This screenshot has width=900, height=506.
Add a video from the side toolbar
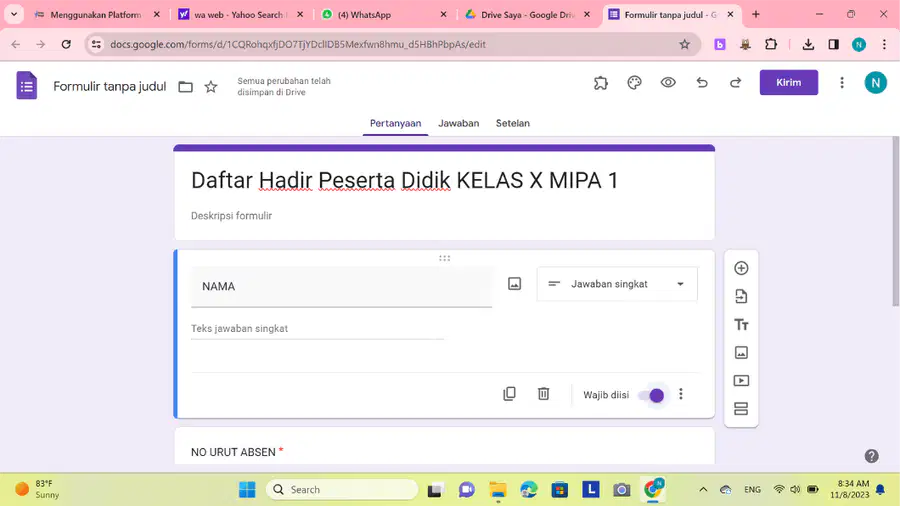[x=741, y=380]
